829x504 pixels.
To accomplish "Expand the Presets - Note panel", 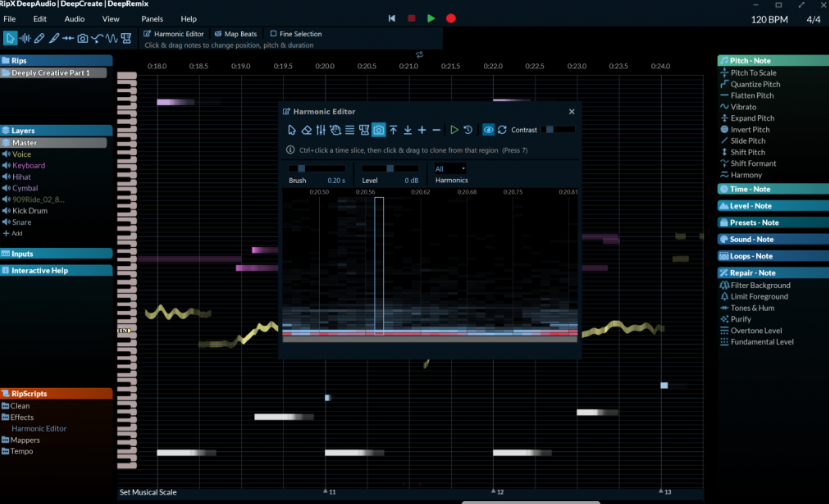I will coord(772,223).
